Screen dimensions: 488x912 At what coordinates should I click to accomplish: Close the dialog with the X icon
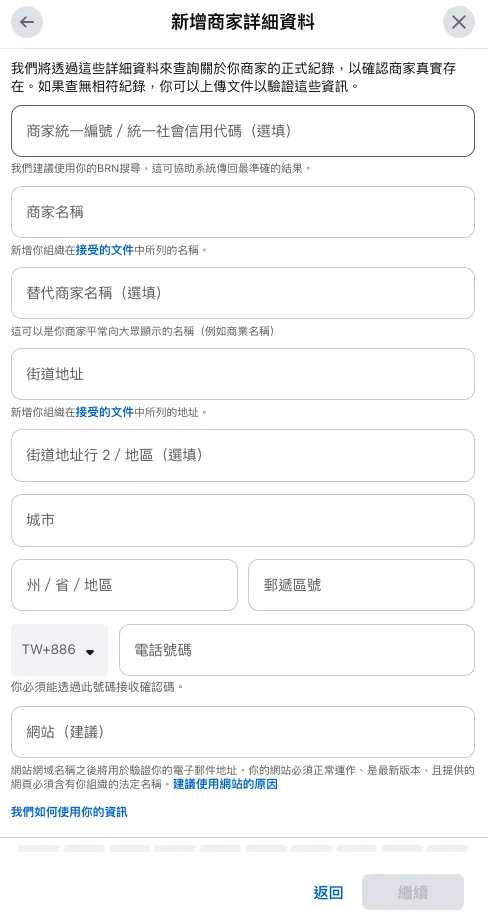coord(459,22)
